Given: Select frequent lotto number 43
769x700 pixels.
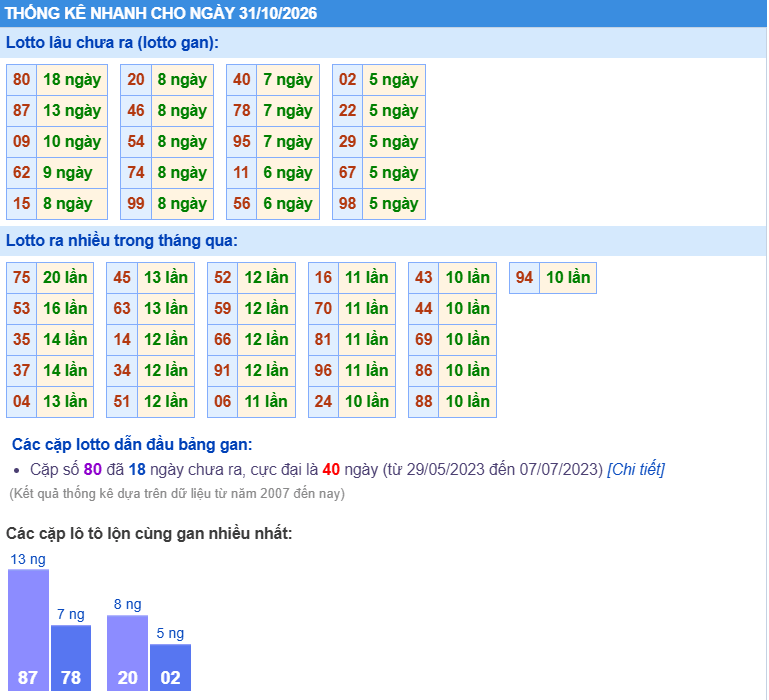Looking at the screenshot, I should click(424, 278).
